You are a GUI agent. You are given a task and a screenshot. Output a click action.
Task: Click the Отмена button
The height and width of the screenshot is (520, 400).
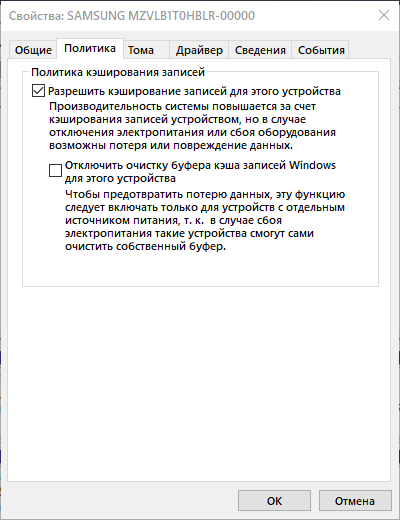(355, 501)
